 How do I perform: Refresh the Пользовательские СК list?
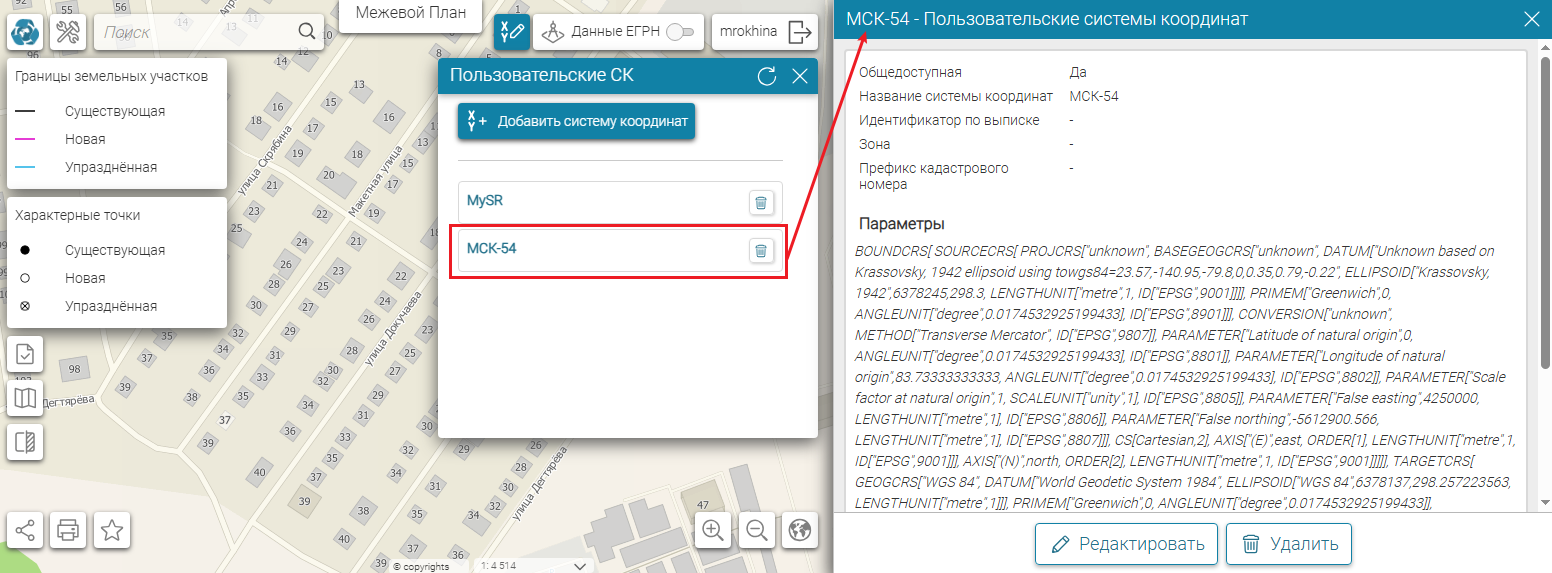click(767, 76)
